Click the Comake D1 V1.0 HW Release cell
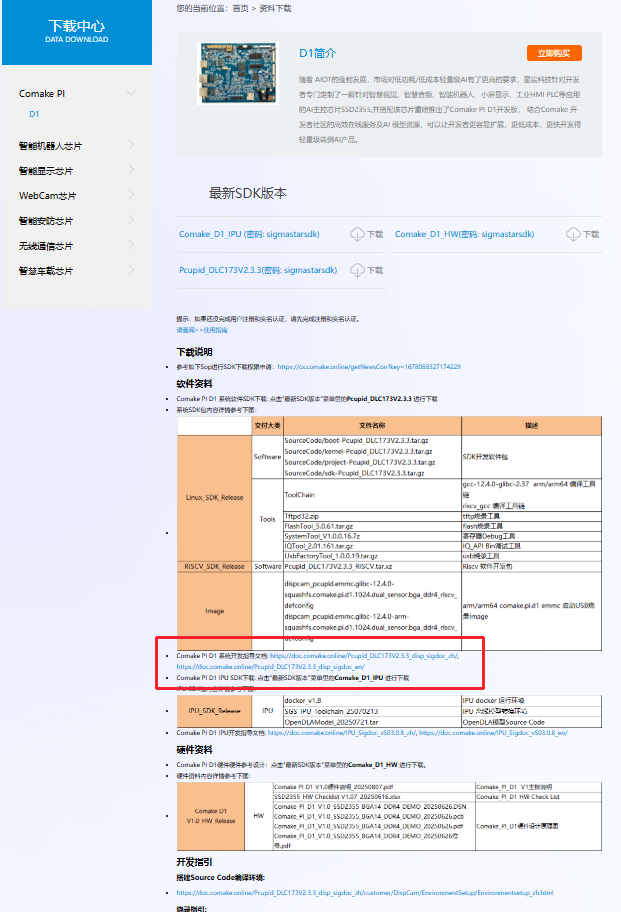 coord(211,816)
